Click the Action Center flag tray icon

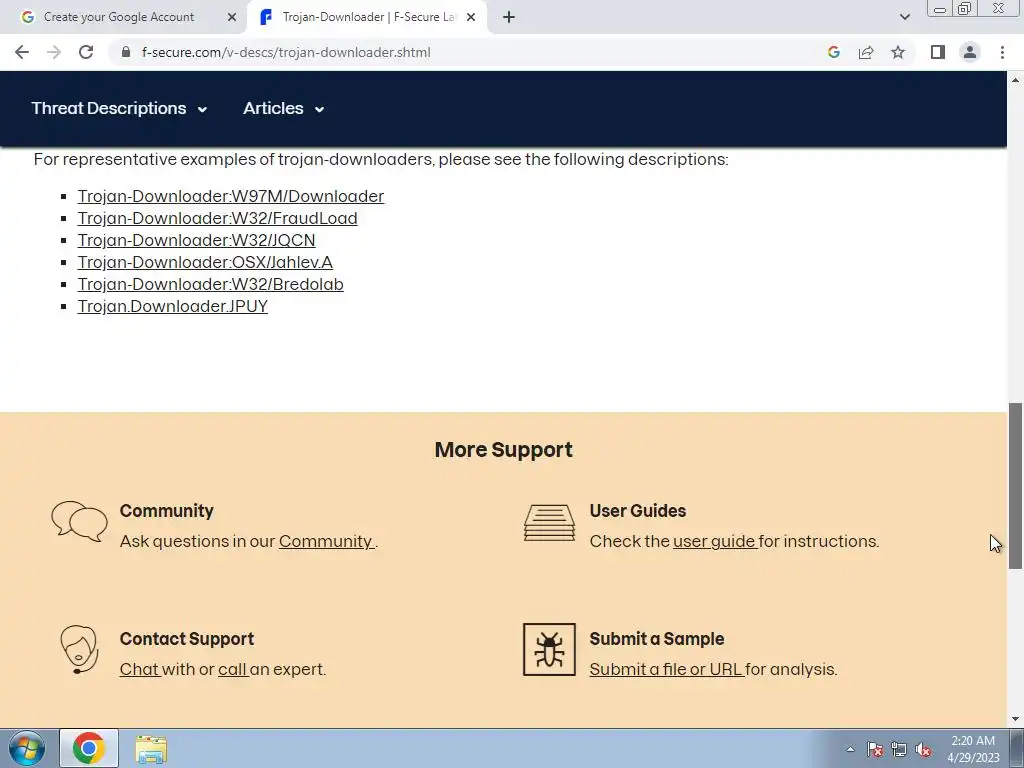[x=875, y=749]
